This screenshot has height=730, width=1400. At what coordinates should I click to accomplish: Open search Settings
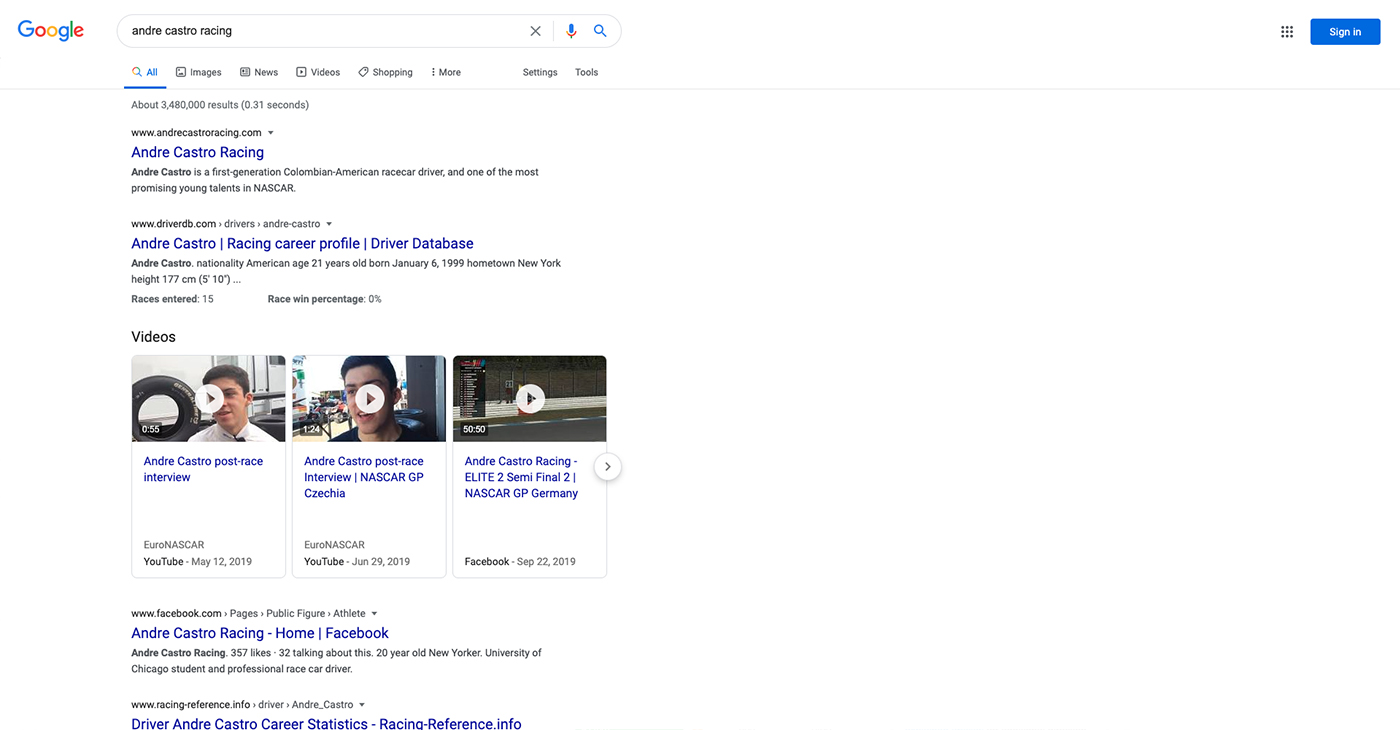[x=540, y=72]
